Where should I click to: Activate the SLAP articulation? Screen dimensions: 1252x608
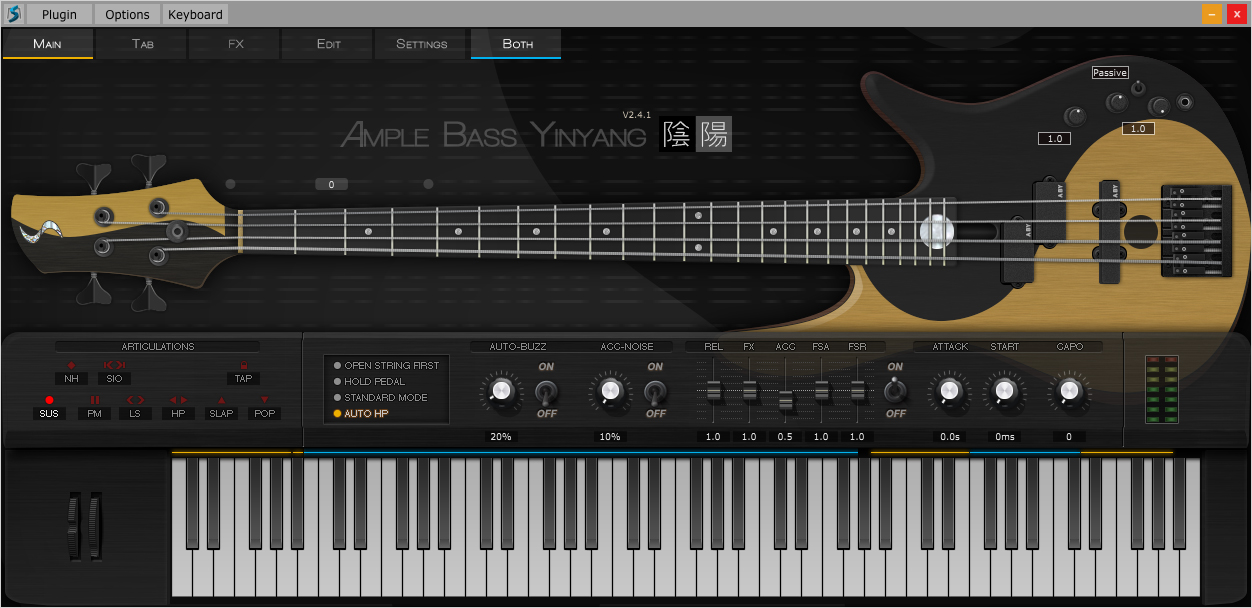220,412
